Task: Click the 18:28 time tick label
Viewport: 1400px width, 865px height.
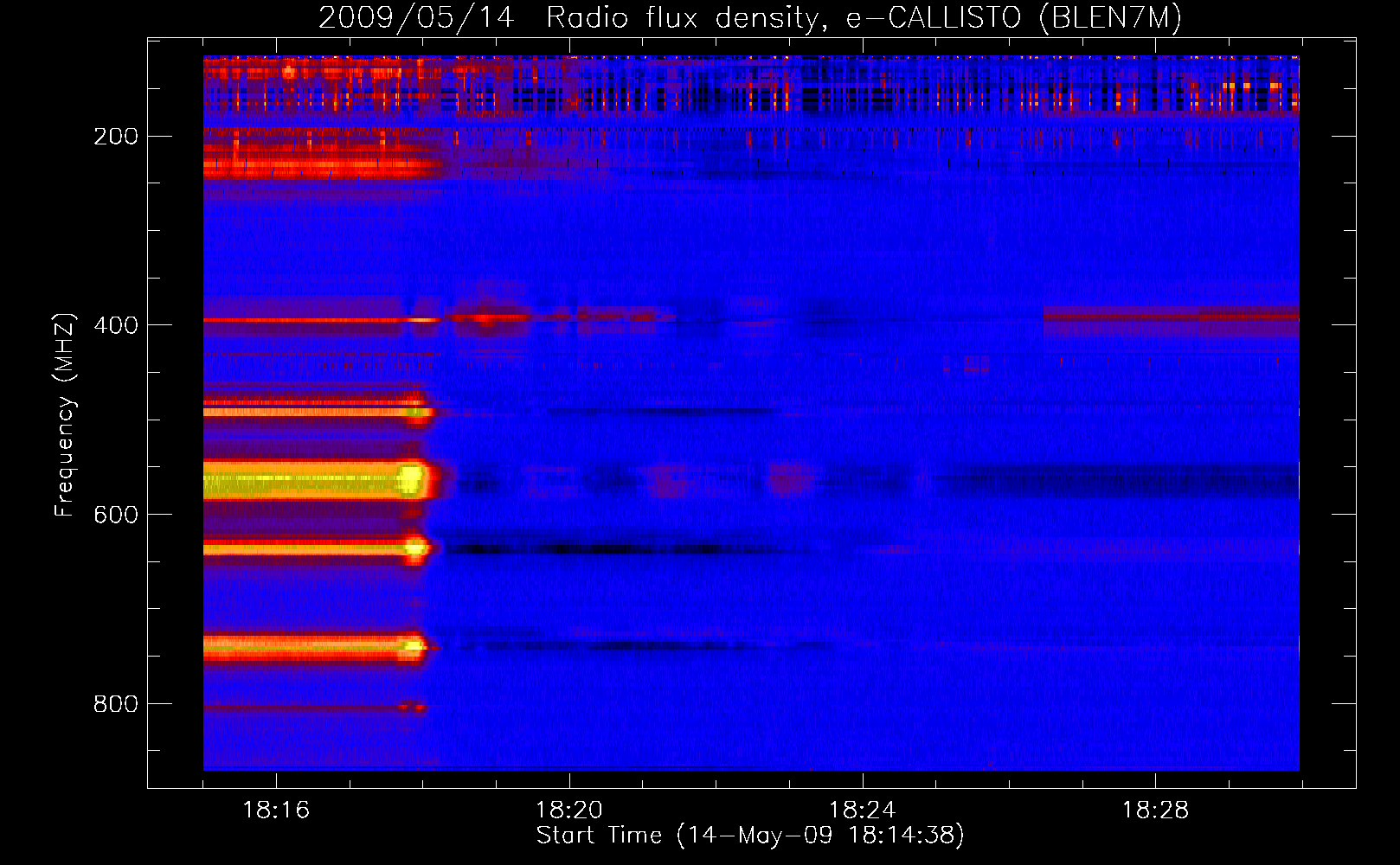Action: coord(1156,811)
